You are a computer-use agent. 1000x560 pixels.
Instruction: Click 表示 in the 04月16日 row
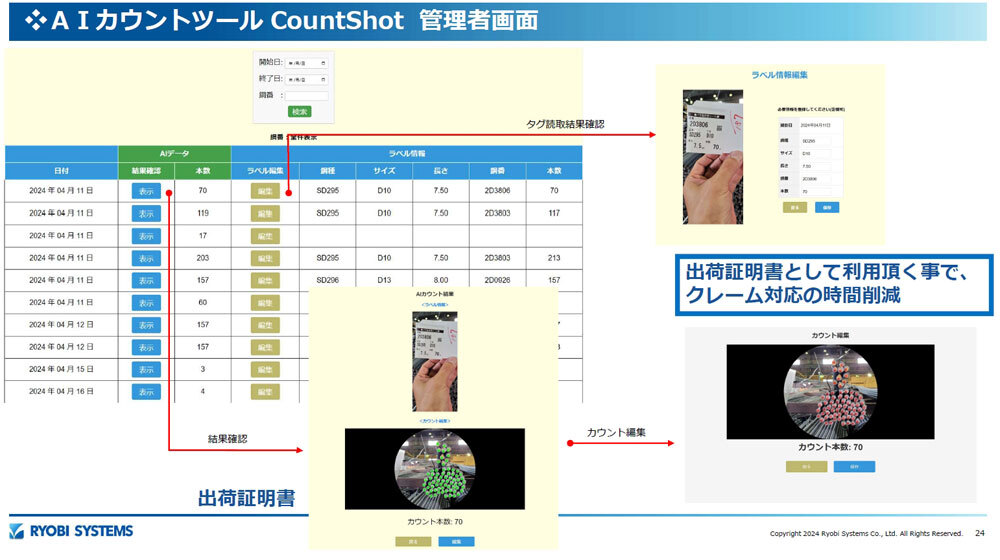pyautogui.click(x=146, y=392)
